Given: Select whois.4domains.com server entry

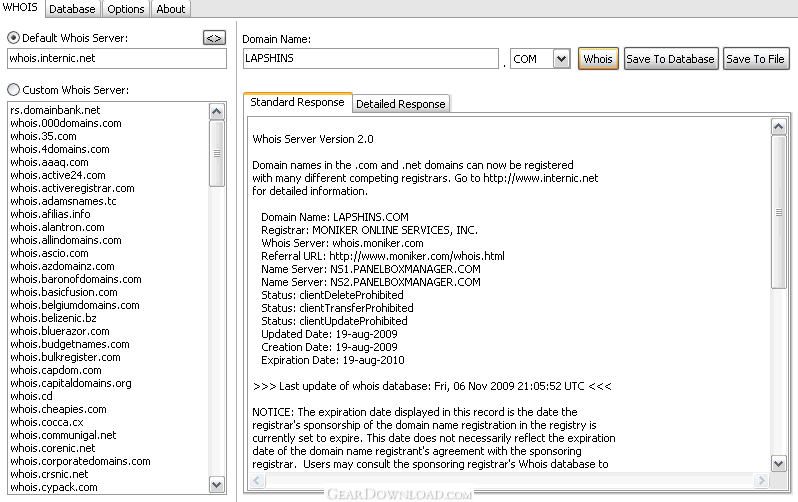Looking at the screenshot, I should tap(60, 149).
